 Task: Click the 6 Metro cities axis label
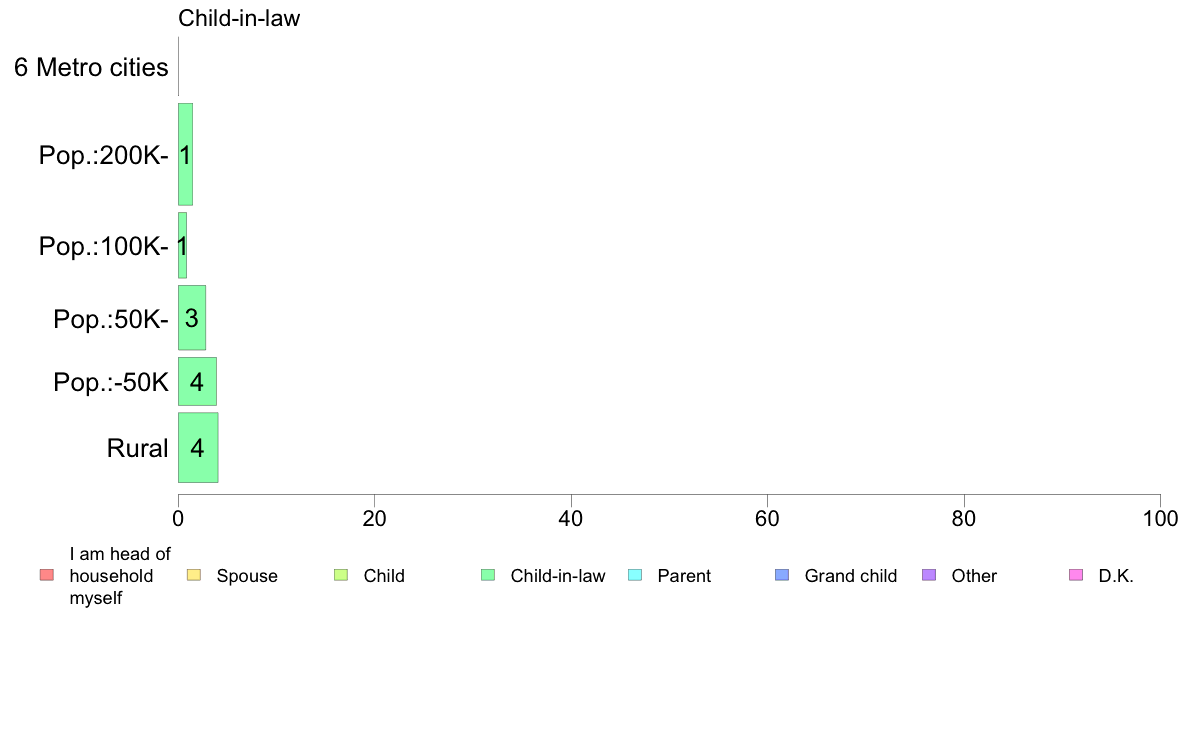point(91,67)
